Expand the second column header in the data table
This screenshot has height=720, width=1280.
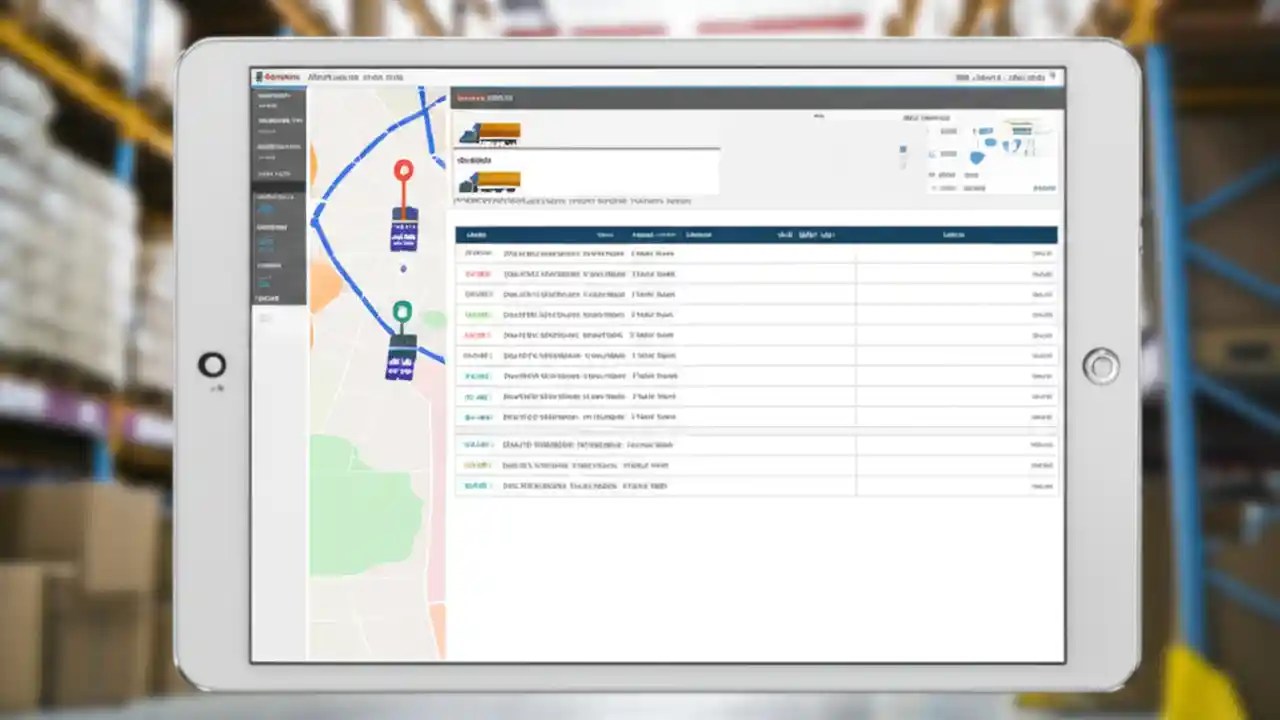click(x=608, y=234)
